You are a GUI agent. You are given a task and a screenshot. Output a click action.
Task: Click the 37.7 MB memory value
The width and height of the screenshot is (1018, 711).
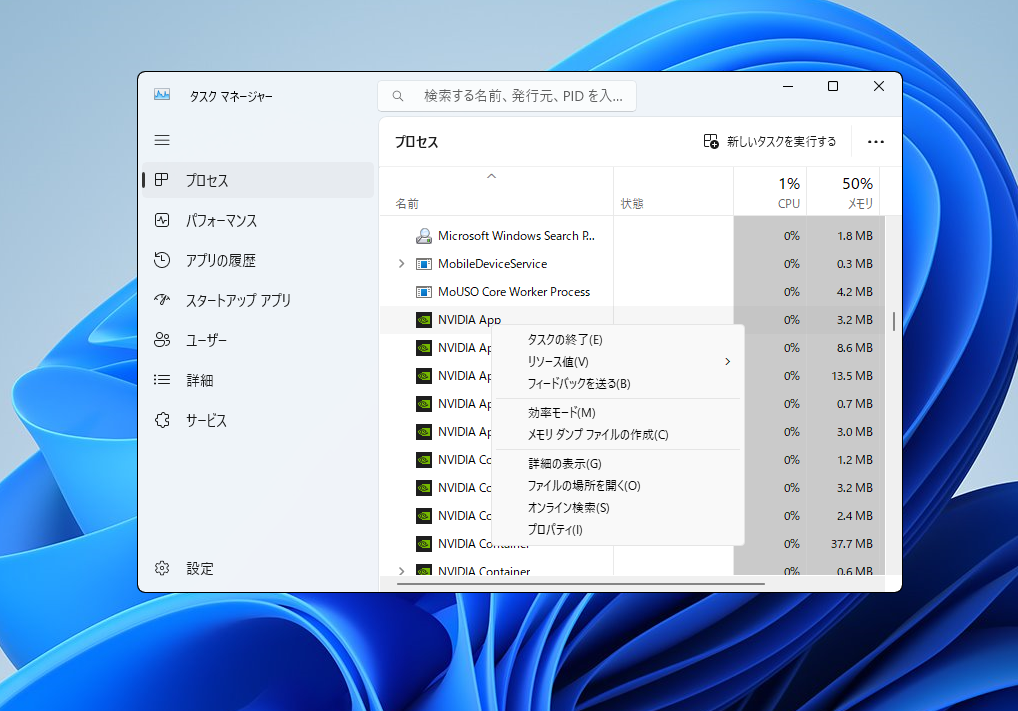click(852, 543)
